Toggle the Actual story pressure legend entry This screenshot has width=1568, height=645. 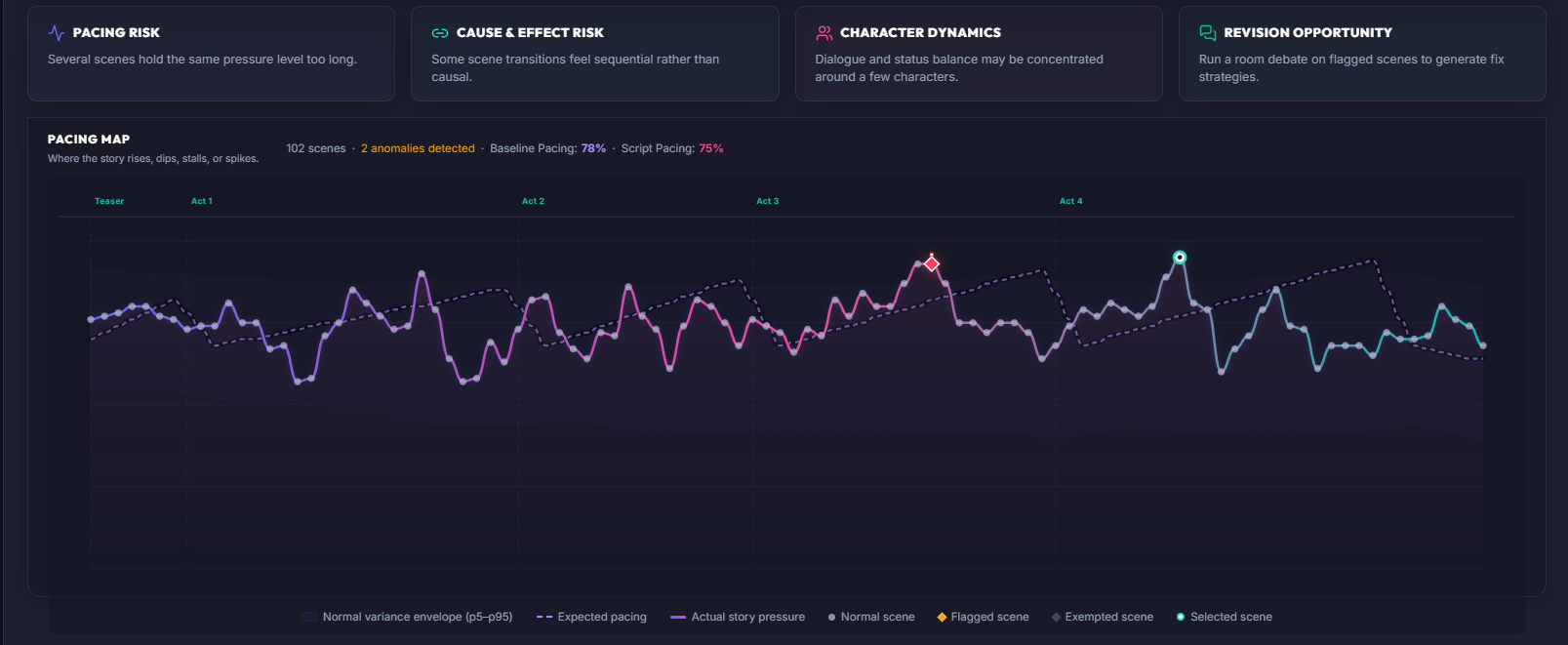(738, 617)
